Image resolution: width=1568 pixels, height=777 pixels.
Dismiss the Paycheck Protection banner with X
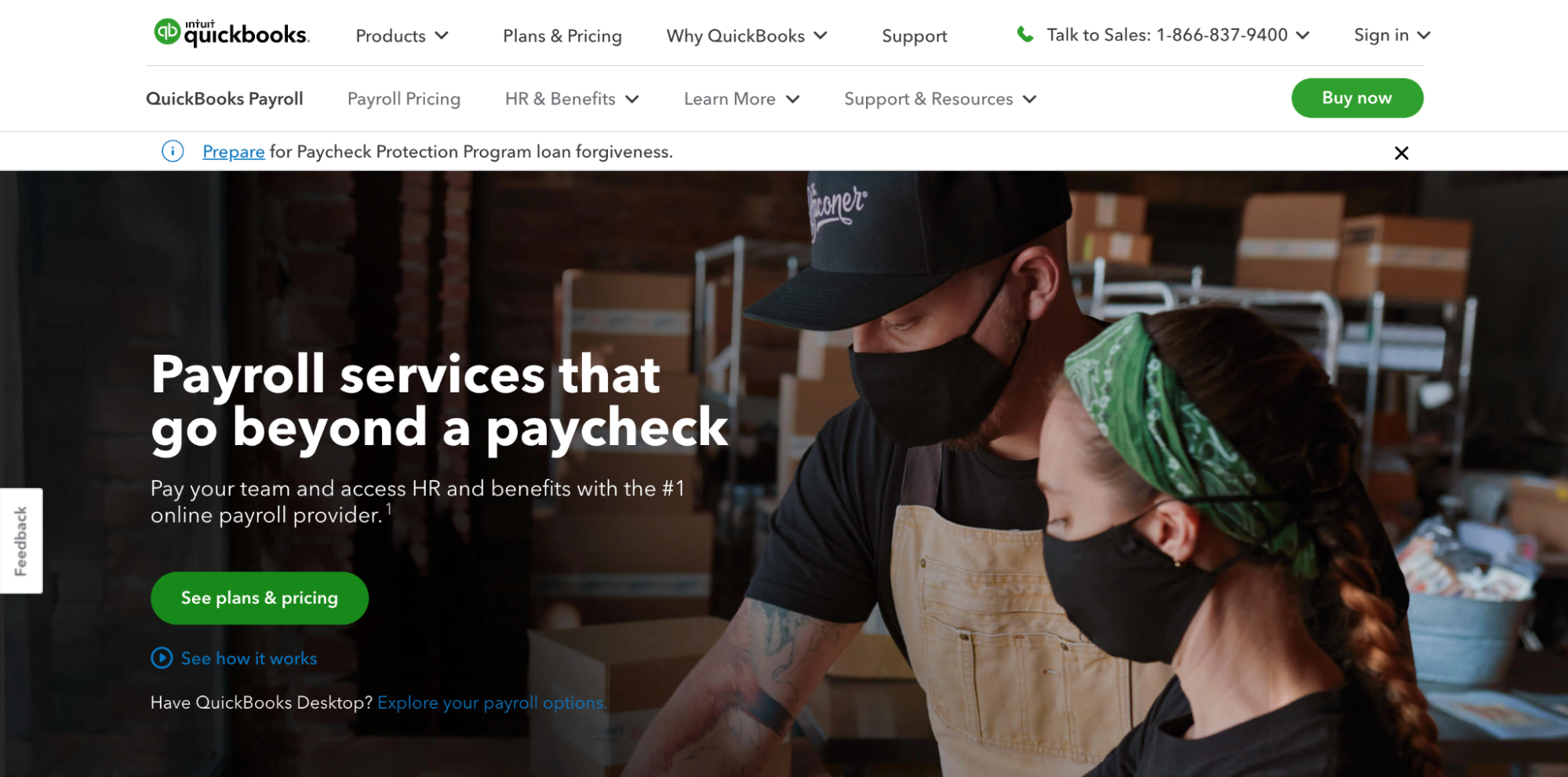click(x=1401, y=153)
